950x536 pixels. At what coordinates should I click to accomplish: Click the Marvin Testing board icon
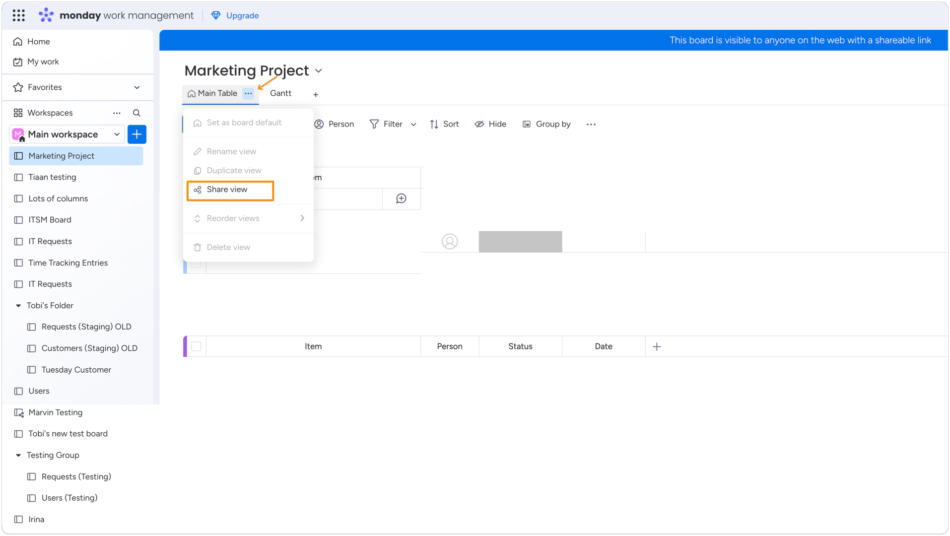click(x=19, y=412)
